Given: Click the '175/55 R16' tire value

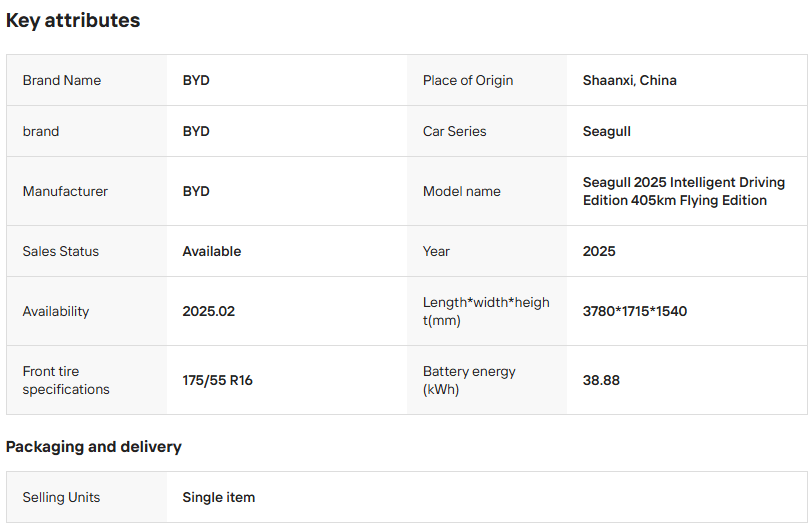Looking at the screenshot, I should 218,380.
